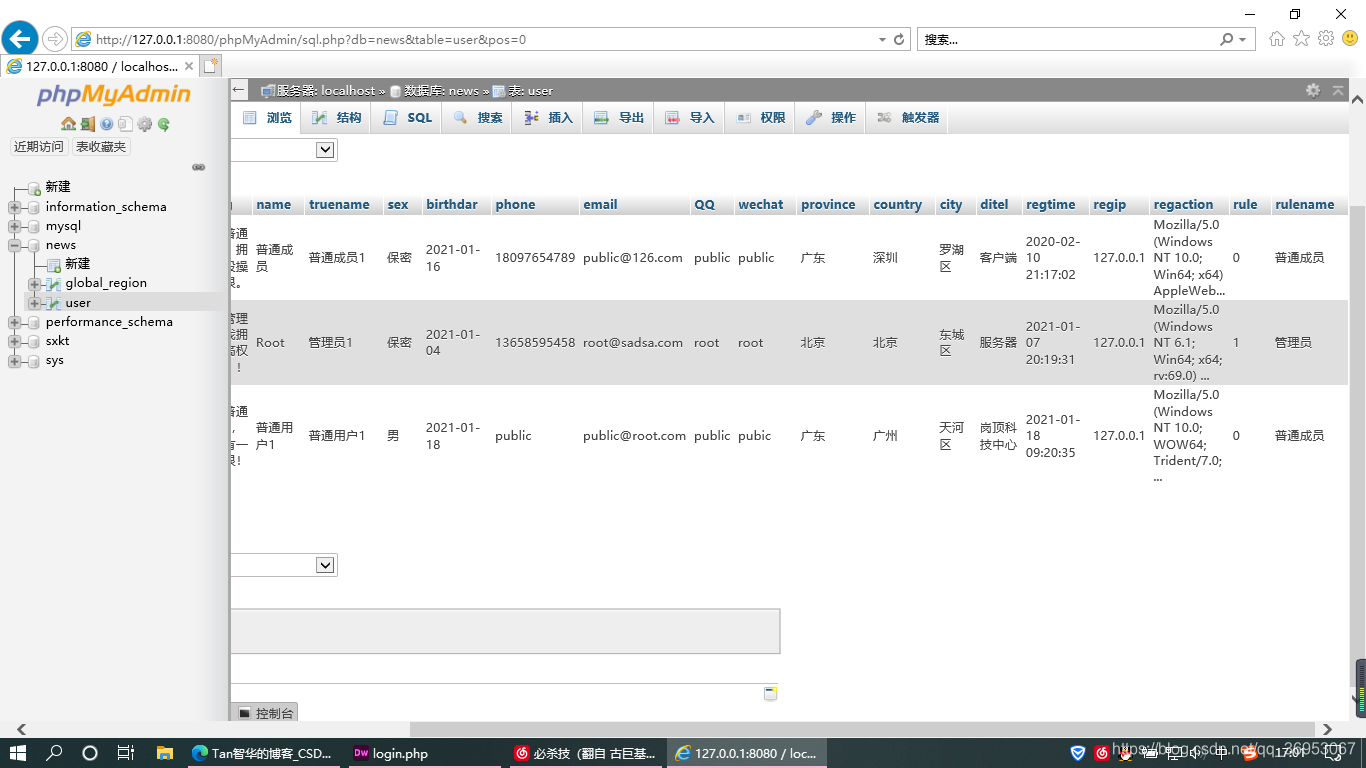This screenshot has width=1366, height=768.
Task: Expand sxkt database node
Action: pos(15,342)
